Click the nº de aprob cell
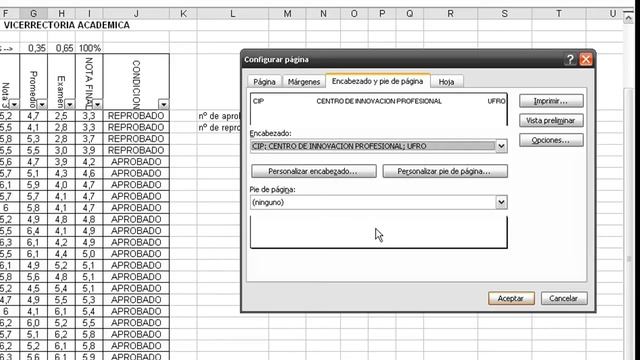 coord(220,116)
